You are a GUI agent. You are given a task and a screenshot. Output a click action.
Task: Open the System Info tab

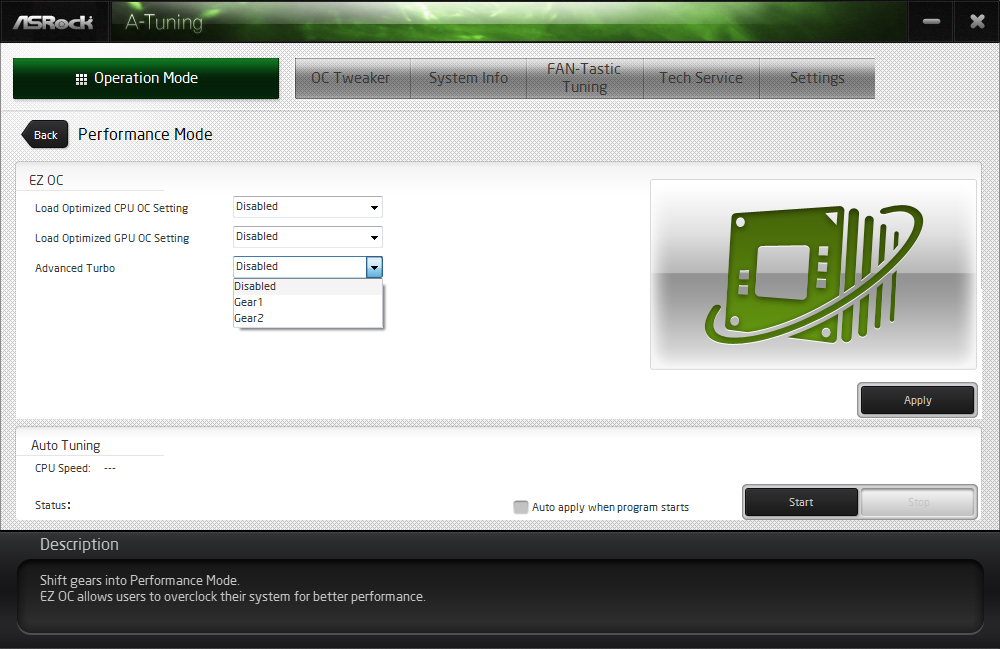(x=468, y=78)
